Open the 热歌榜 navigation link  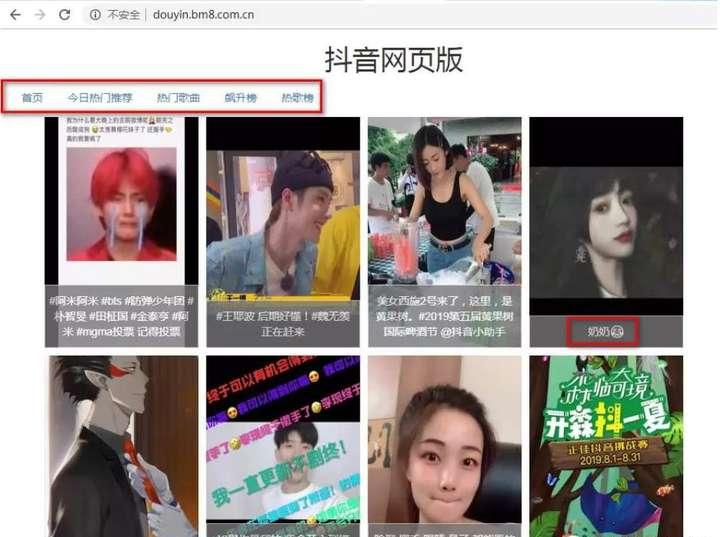[x=297, y=97]
